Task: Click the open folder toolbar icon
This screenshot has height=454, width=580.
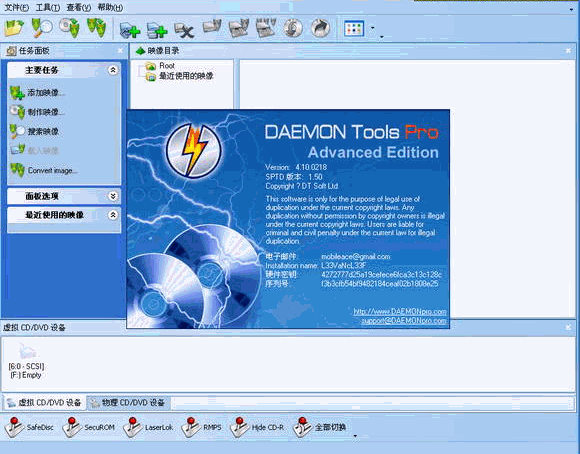Action: pyautogui.click(x=14, y=28)
